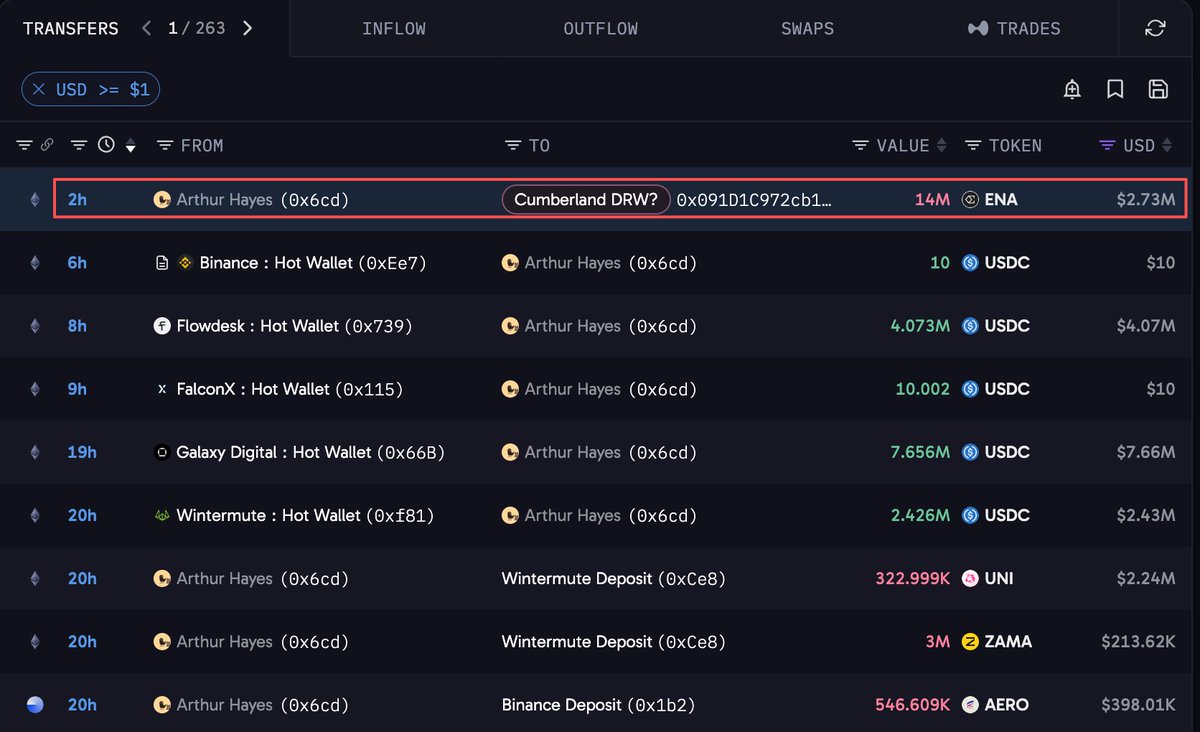Click the Arthur Hayes avatar in the 2h row
The image size is (1200, 732).
[x=162, y=200]
